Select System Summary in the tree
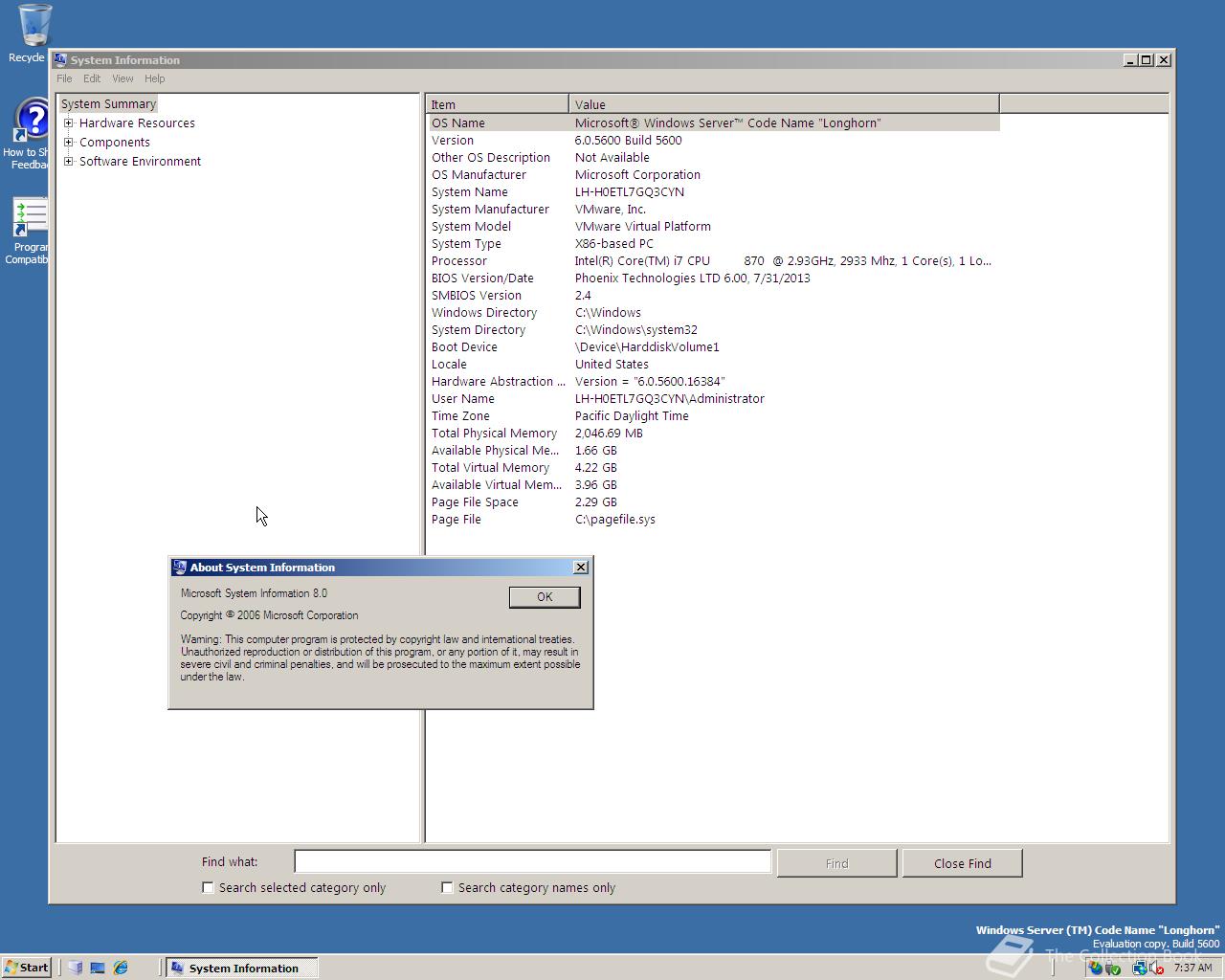This screenshot has width=1225, height=980. pyautogui.click(x=108, y=103)
